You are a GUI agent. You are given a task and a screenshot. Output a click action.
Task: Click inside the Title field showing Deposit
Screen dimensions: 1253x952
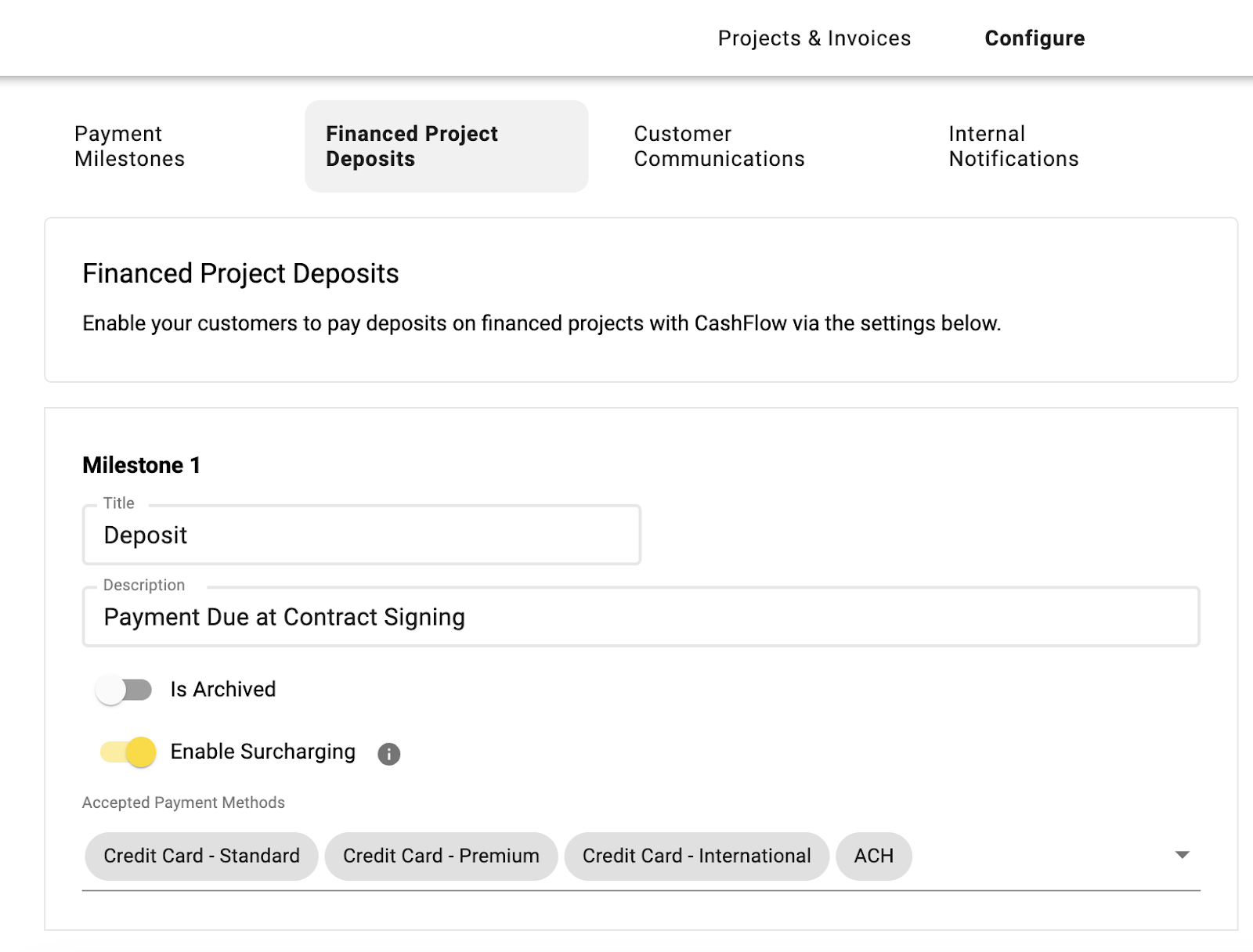point(362,535)
